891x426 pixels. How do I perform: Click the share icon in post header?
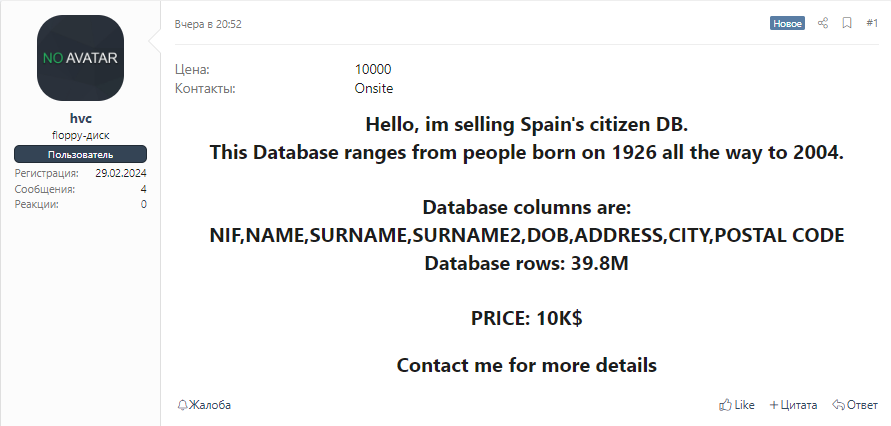[x=822, y=23]
